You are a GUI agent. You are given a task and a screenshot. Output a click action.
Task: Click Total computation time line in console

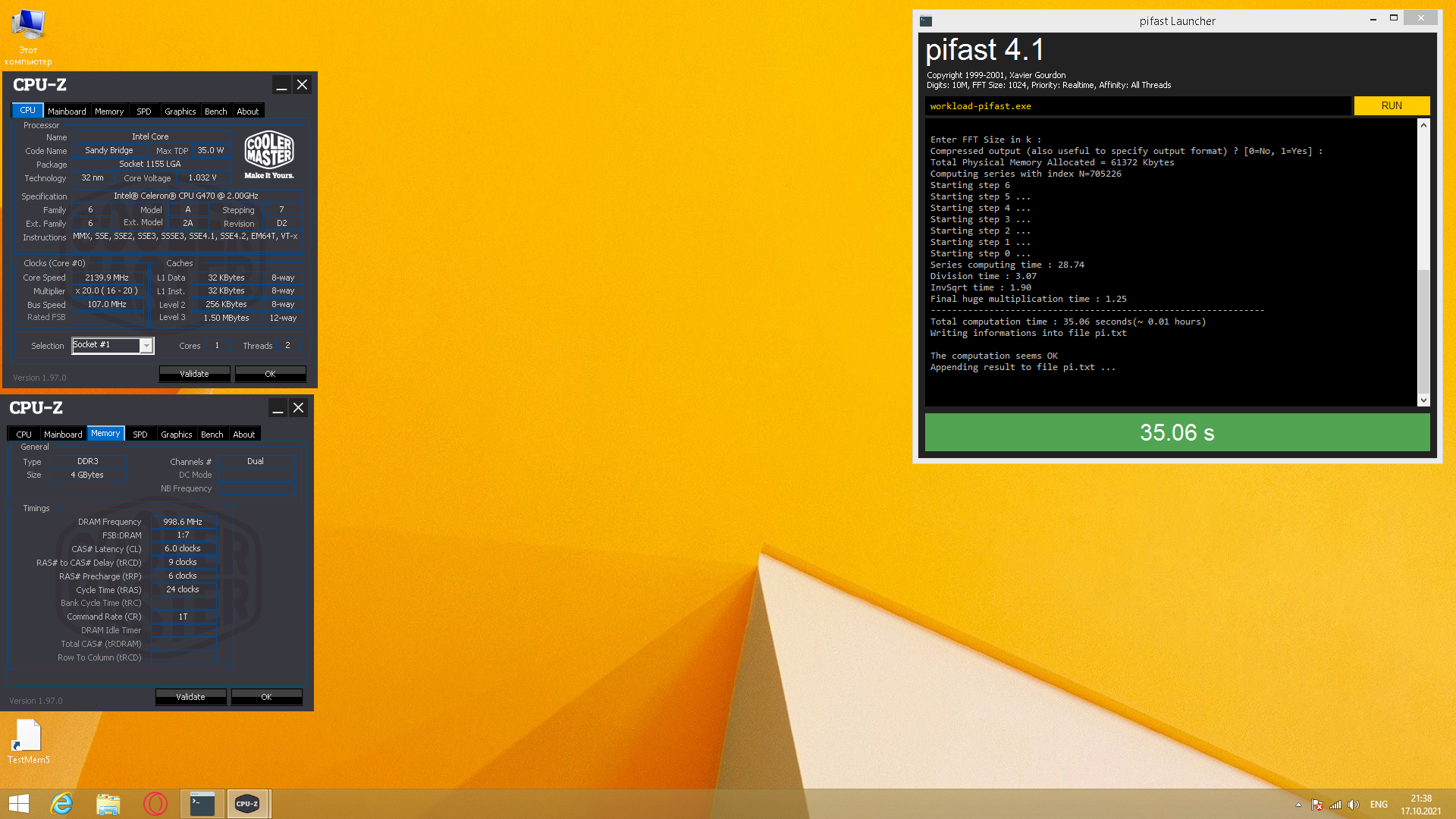(x=1068, y=322)
